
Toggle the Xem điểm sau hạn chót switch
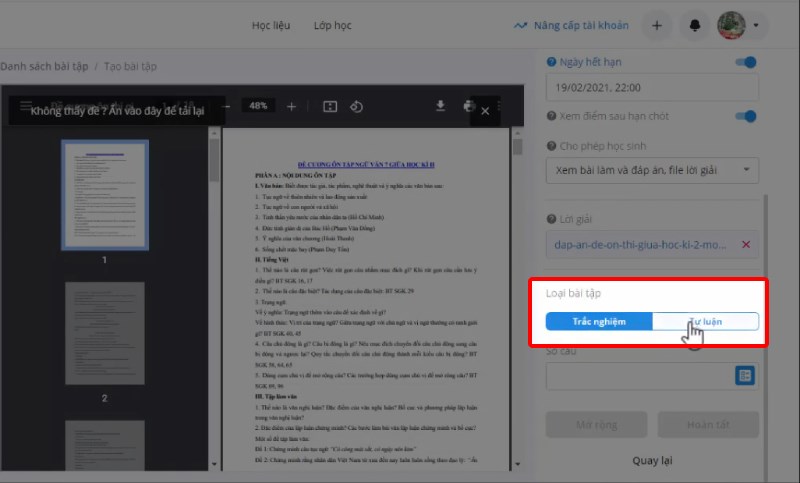click(746, 116)
